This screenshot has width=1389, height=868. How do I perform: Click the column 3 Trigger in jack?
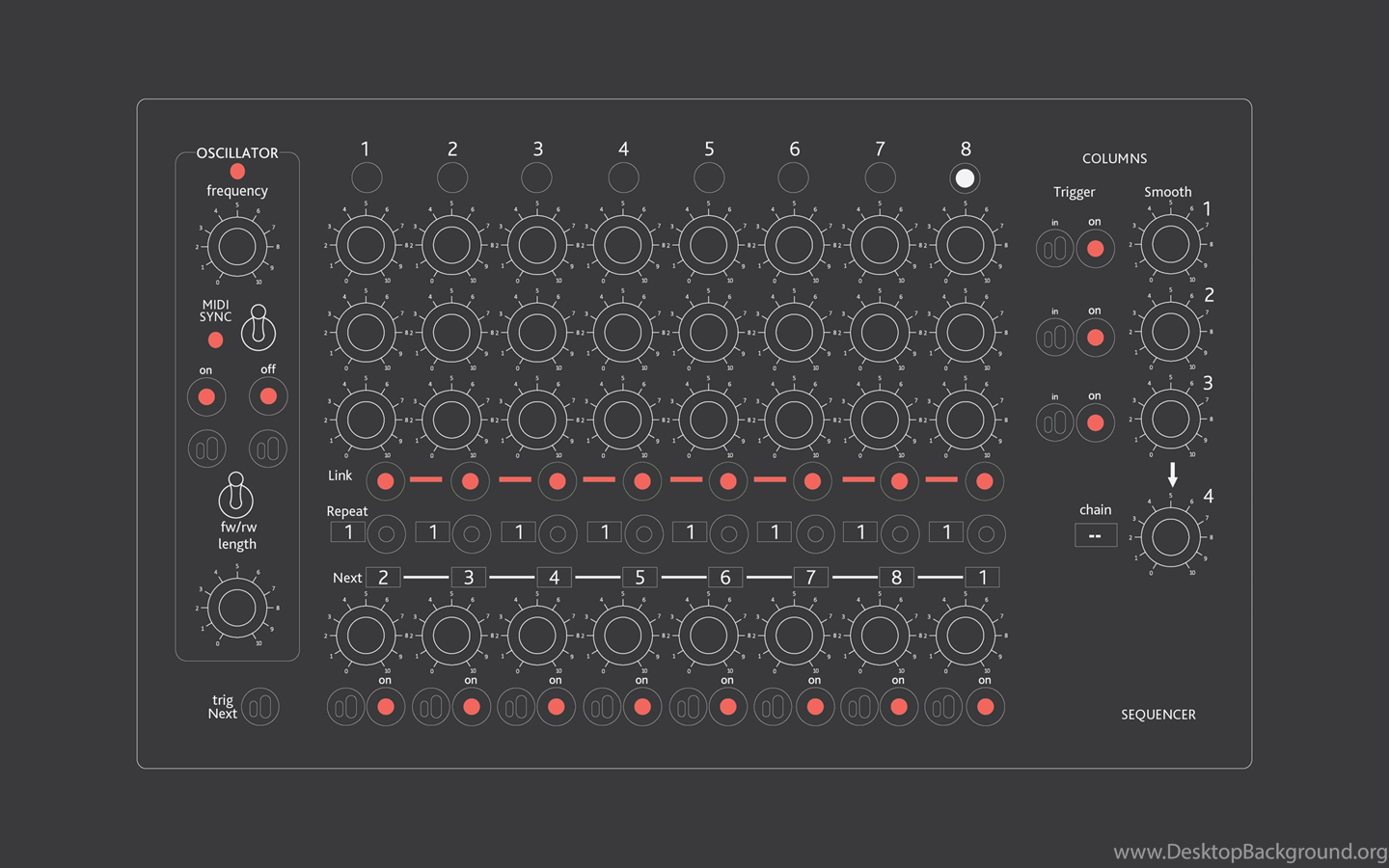1054,422
